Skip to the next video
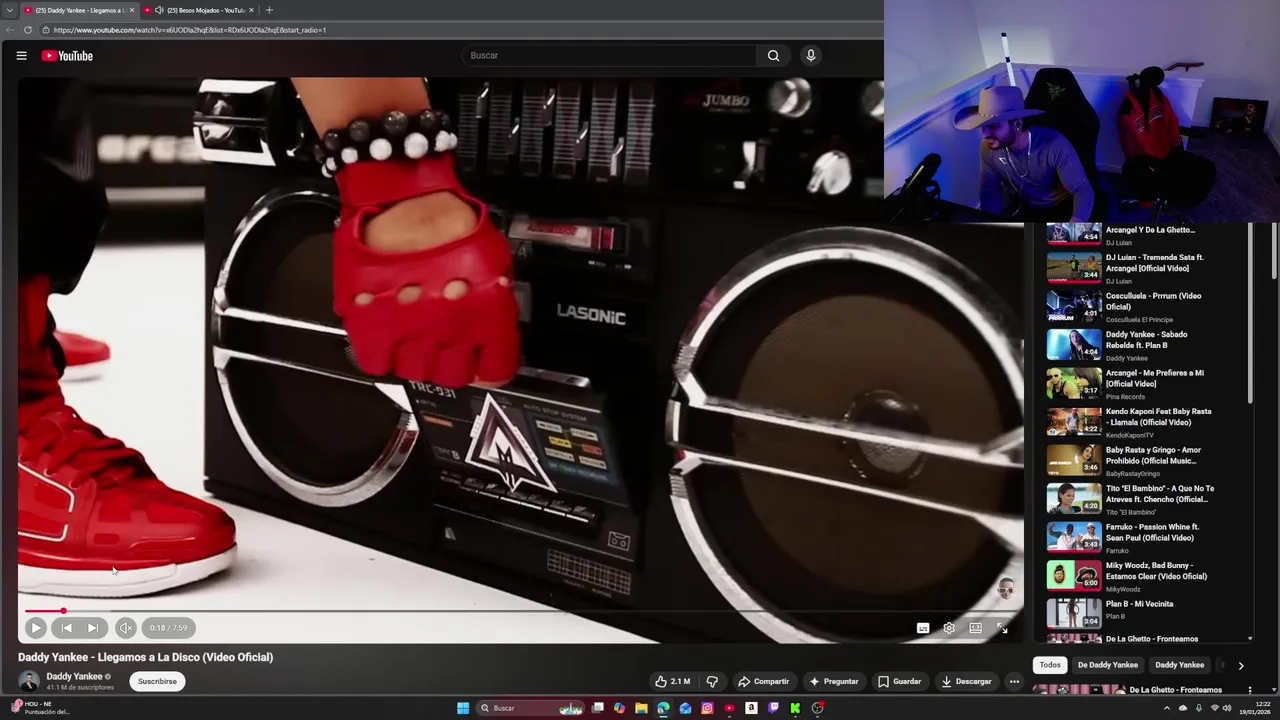Image resolution: width=1280 pixels, height=720 pixels. [92, 628]
